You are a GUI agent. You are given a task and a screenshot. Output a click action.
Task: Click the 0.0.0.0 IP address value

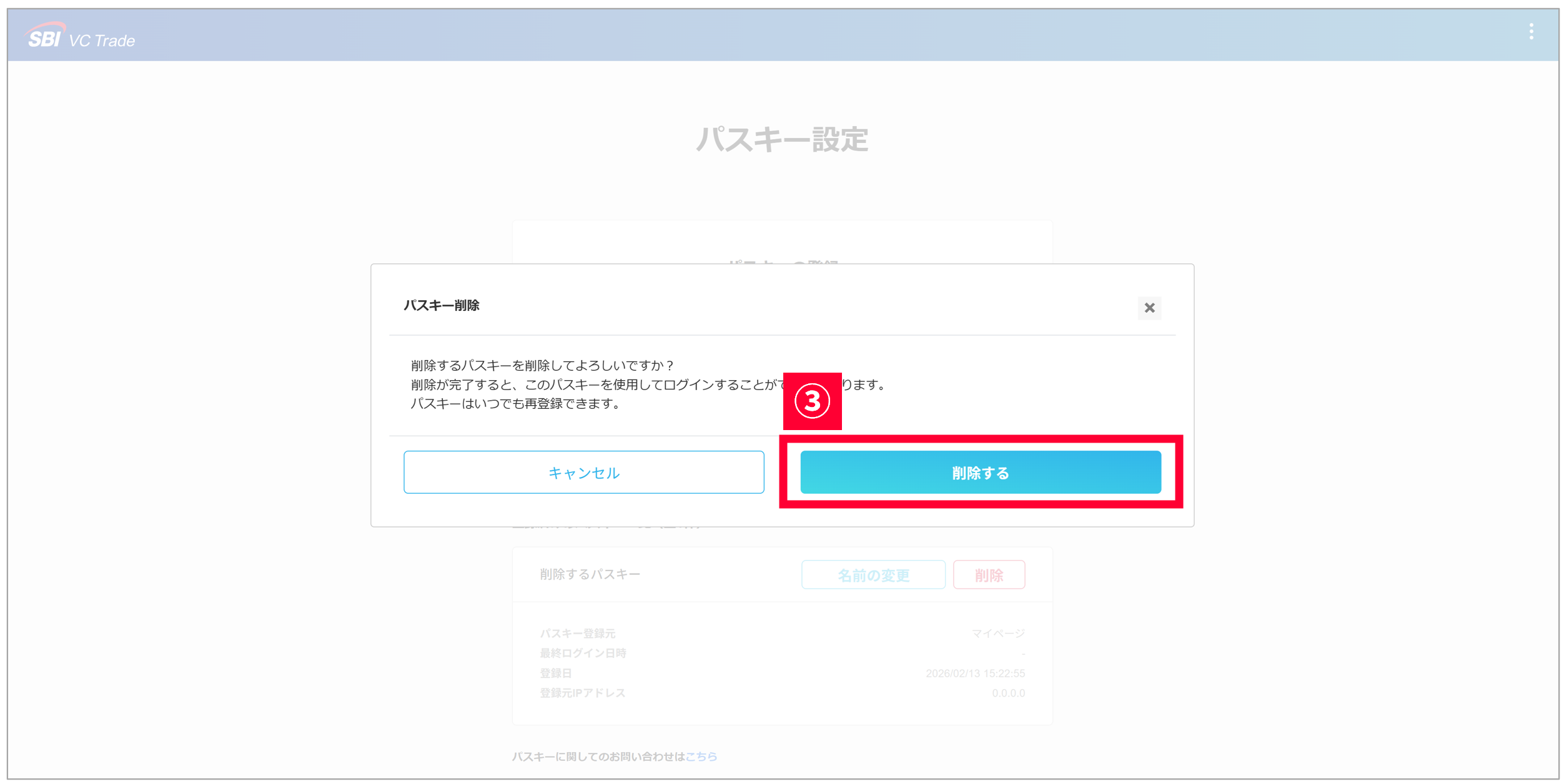point(1007,693)
